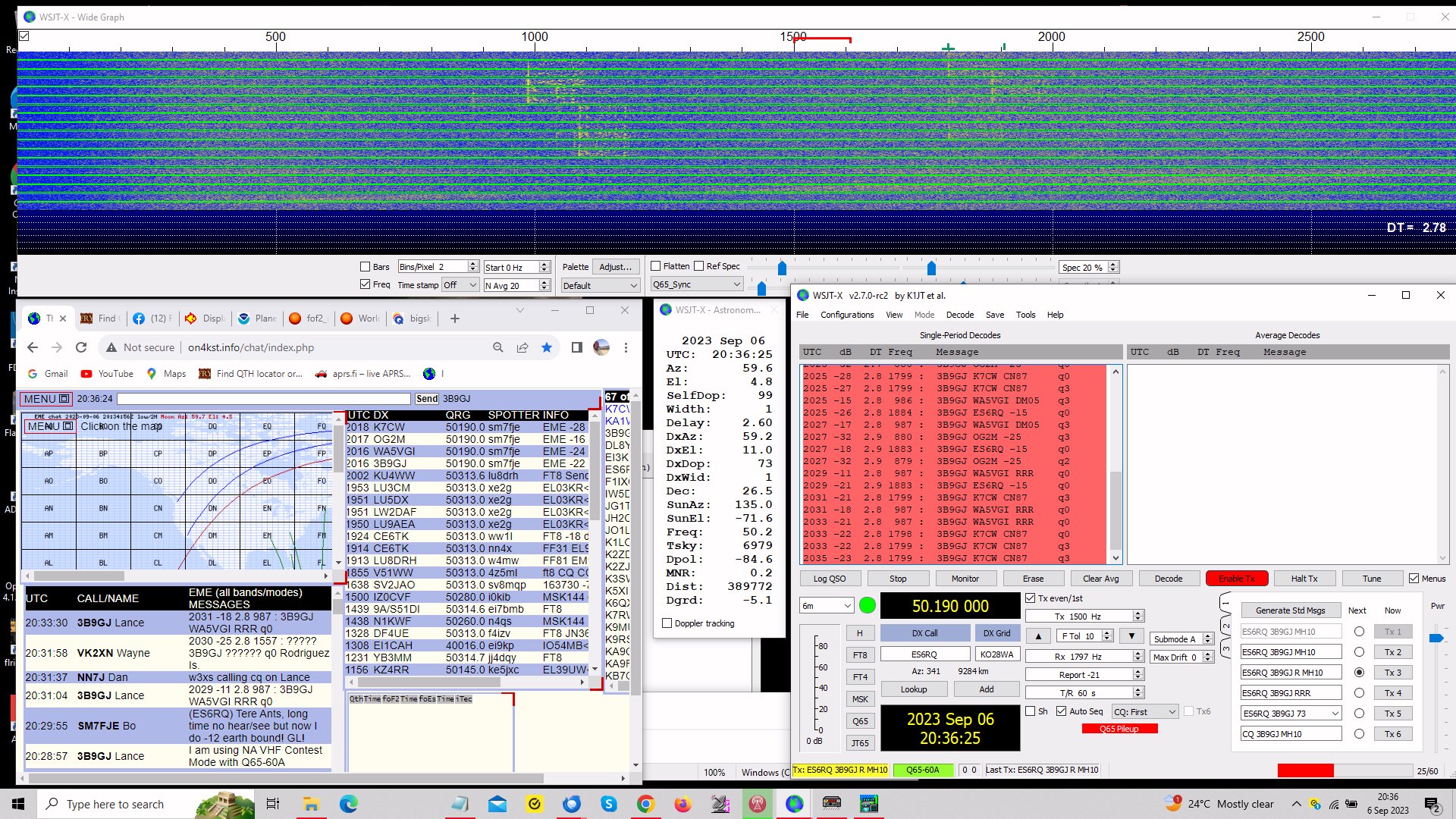
Task: Open the Q65_Sync dropdown
Action: tap(696, 284)
